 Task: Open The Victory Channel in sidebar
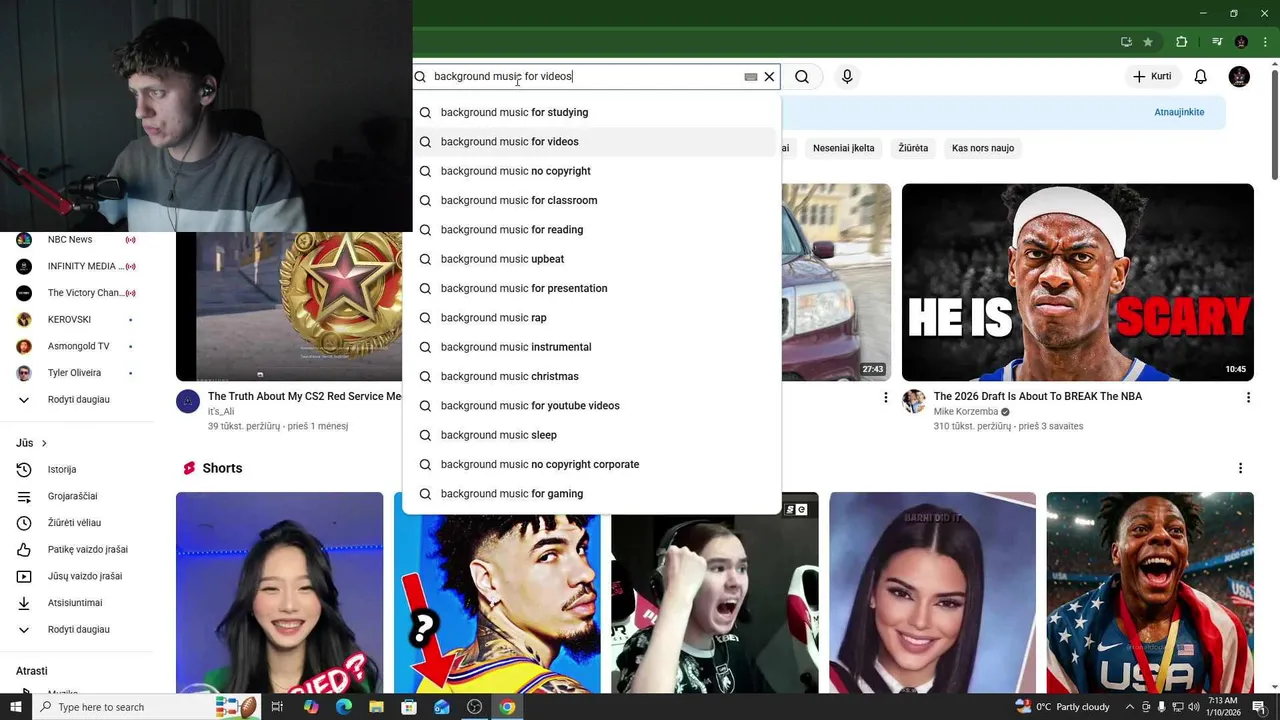(76, 293)
